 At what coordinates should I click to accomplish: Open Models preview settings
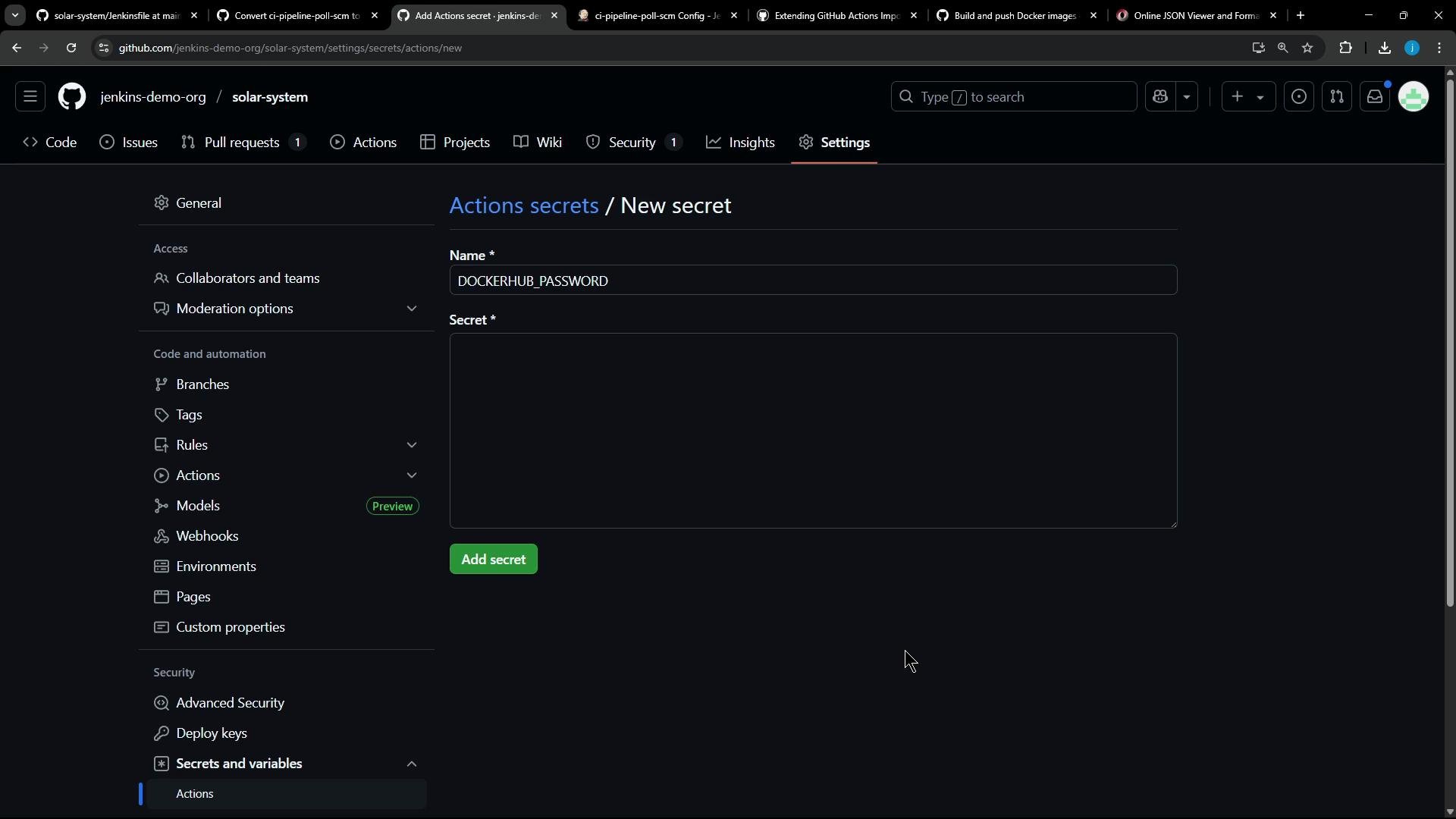[287, 506]
